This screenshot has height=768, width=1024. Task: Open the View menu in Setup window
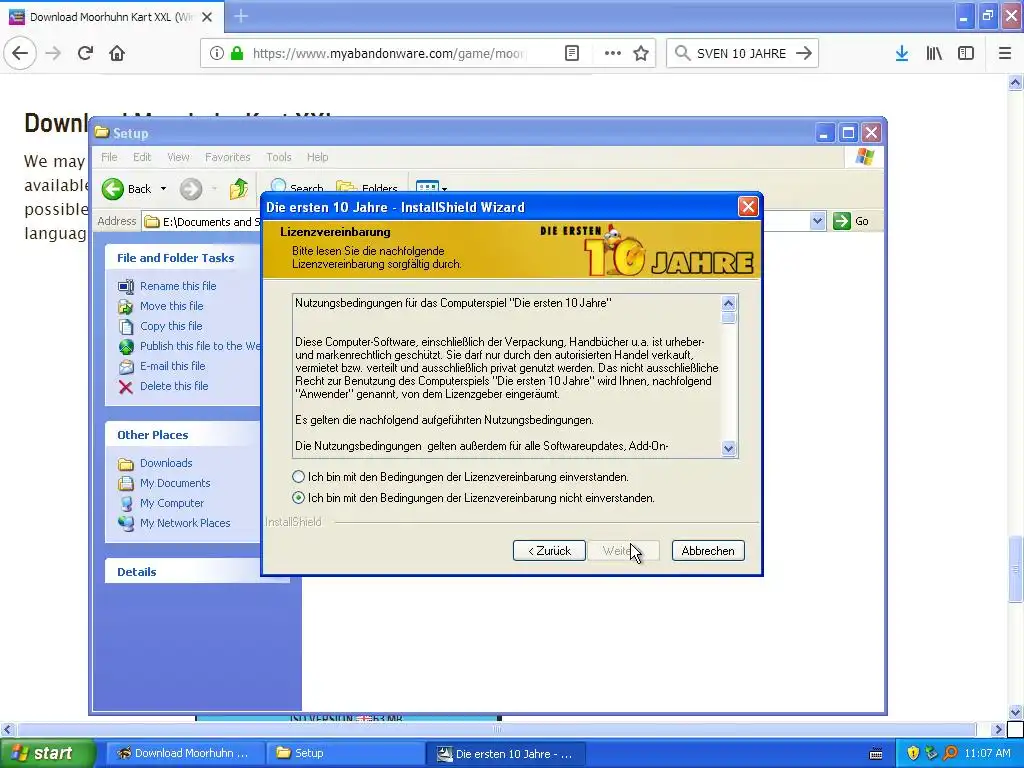(x=178, y=157)
